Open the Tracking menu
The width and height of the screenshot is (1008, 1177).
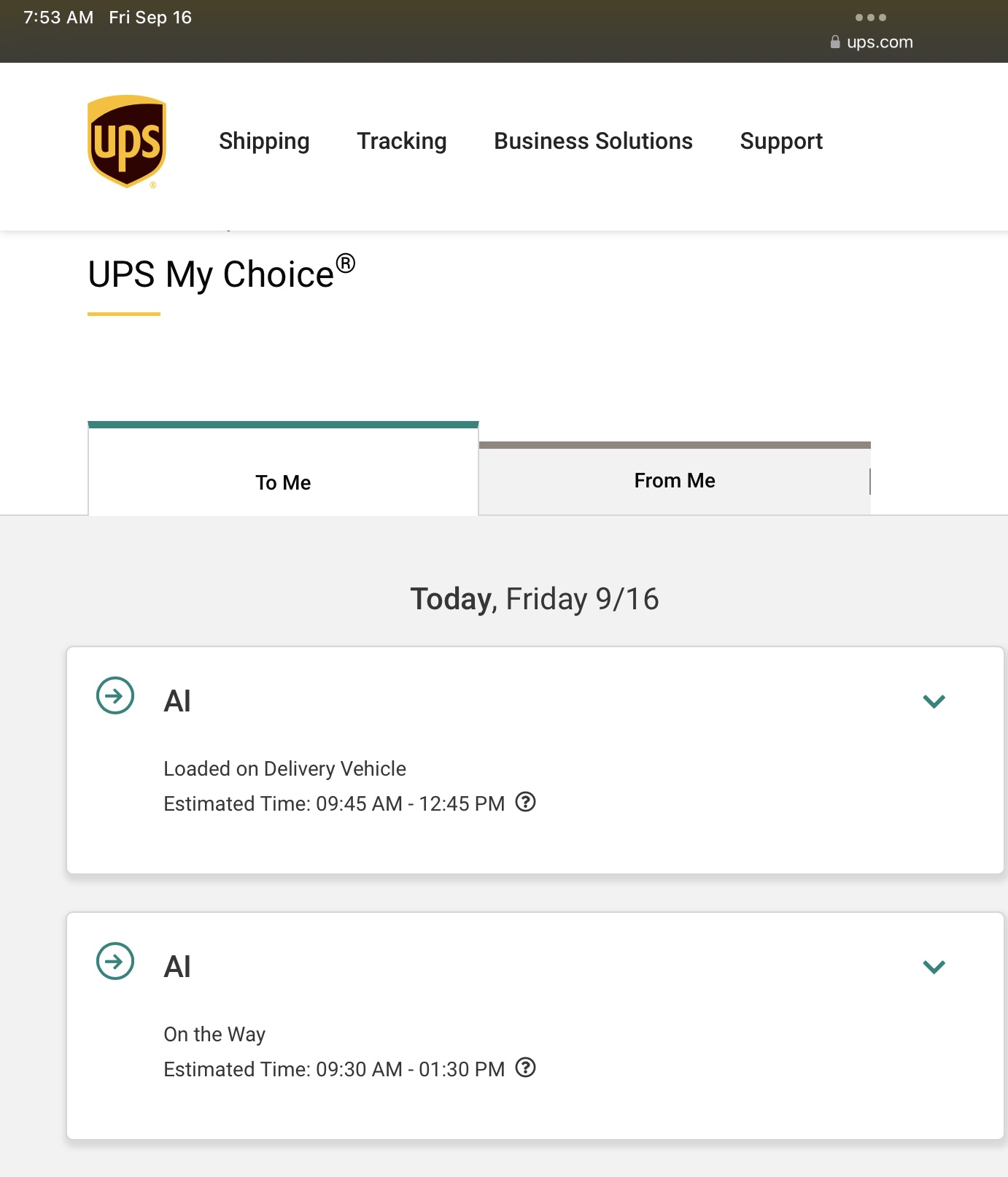coord(402,141)
